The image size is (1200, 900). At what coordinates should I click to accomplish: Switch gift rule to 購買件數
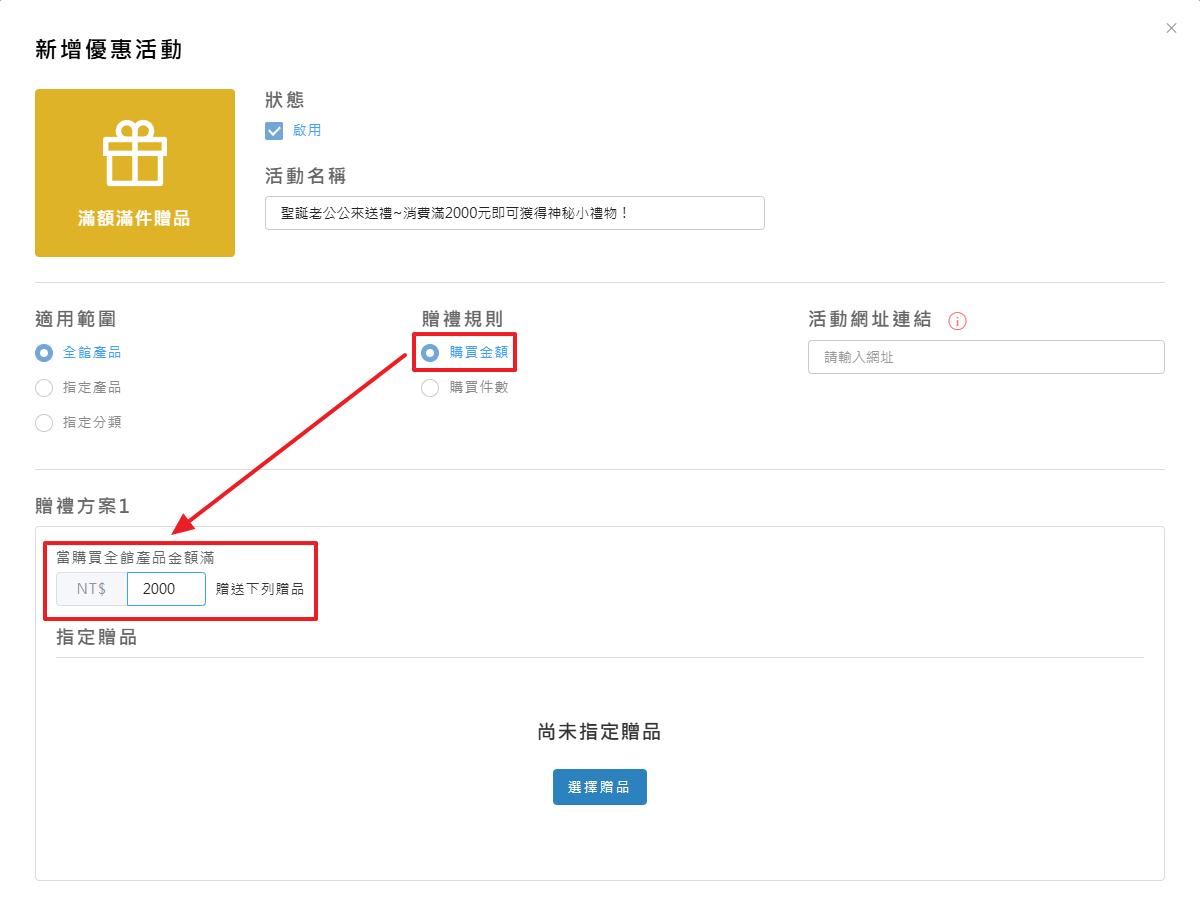(x=430, y=388)
